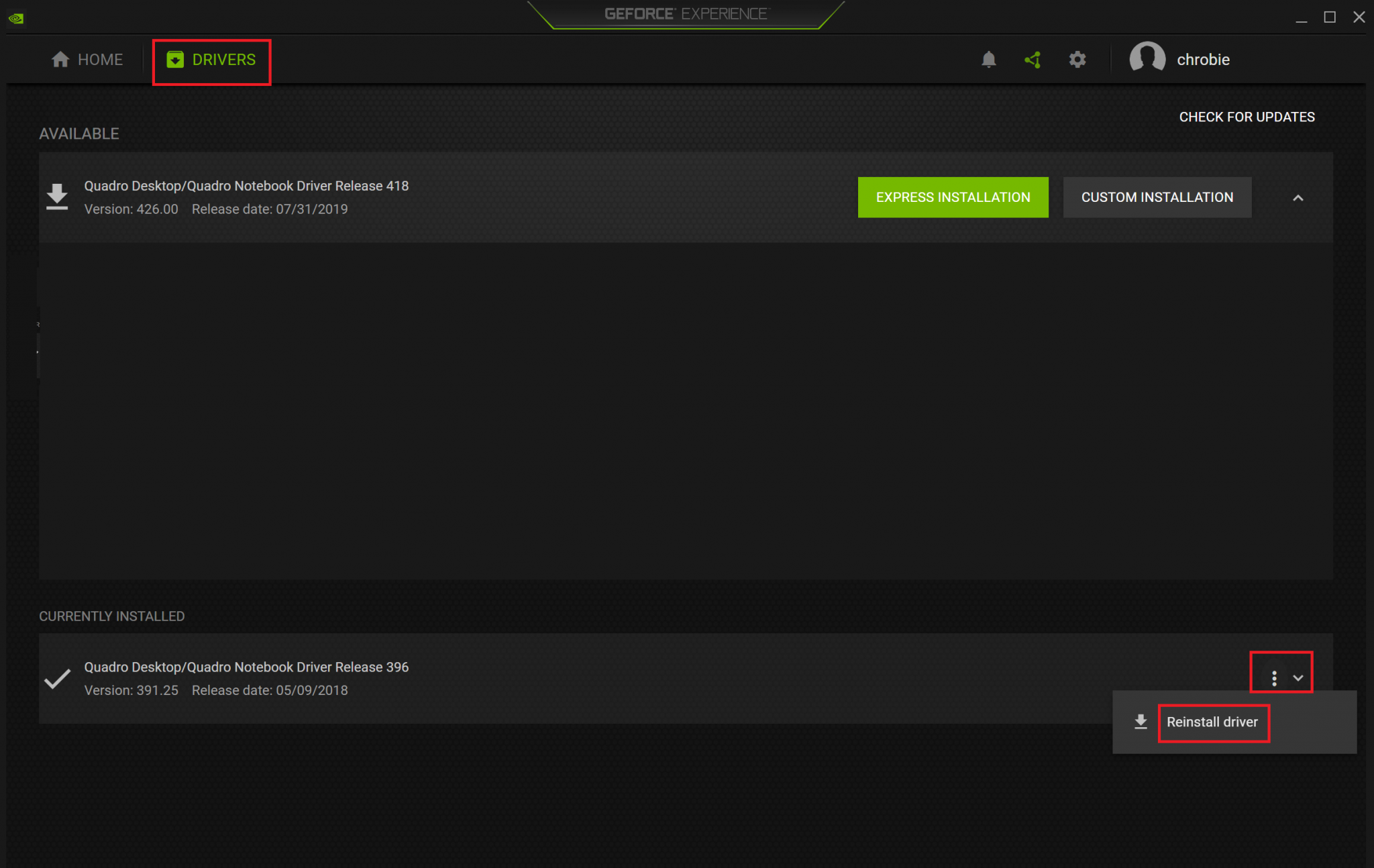The image size is (1374, 868).
Task: Click CHECK FOR UPDATES link
Action: tap(1248, 117)
